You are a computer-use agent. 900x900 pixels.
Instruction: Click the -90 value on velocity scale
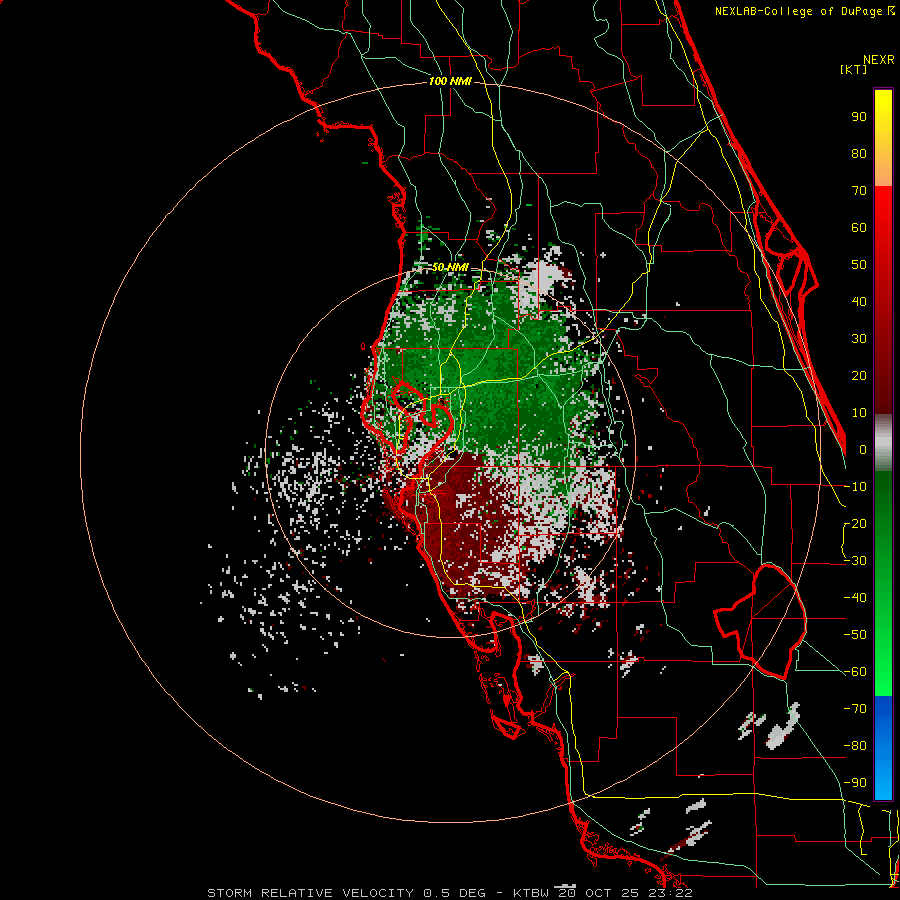pyautogui.click(x=855, y=783)
